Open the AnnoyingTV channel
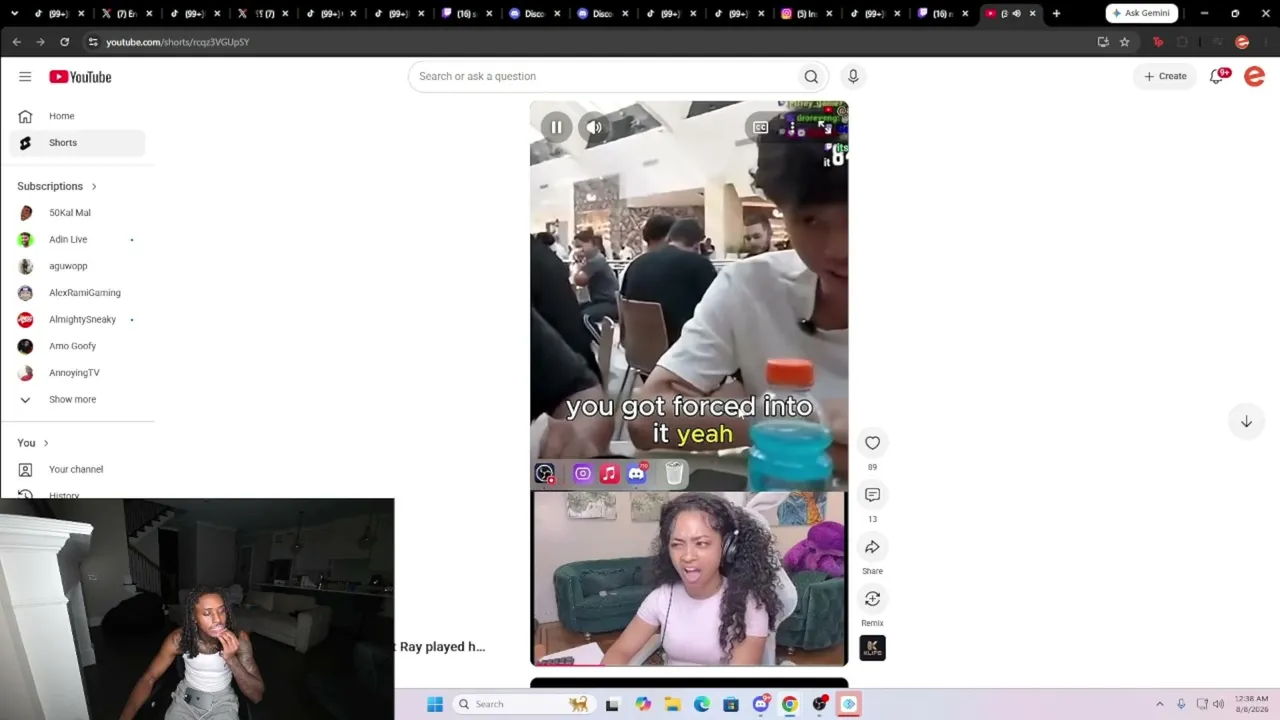Image resolution: width=1280 pixels, height=720 pixels. point(77,373)
